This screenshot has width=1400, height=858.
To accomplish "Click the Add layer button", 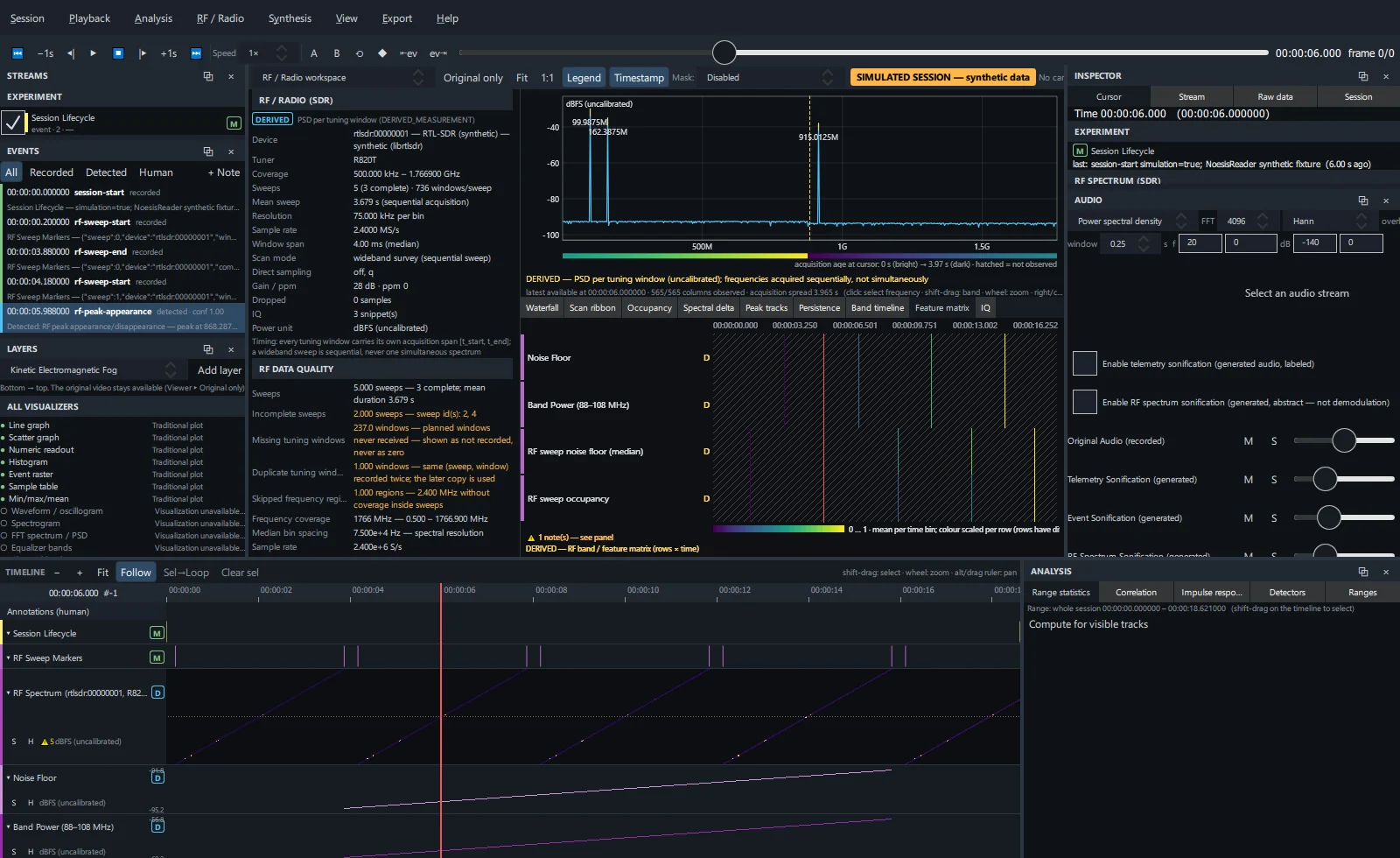I will (x=220, y=369).
